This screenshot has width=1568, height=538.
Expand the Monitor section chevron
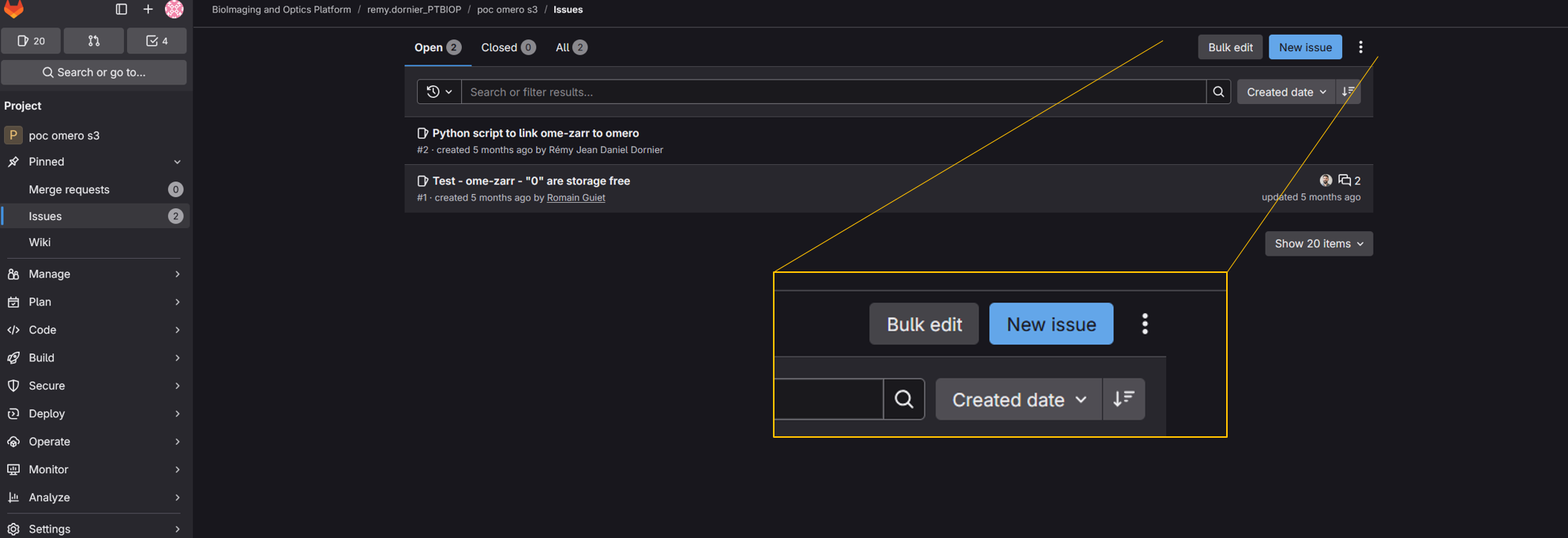pyautogui.click(x=177, y=470)
